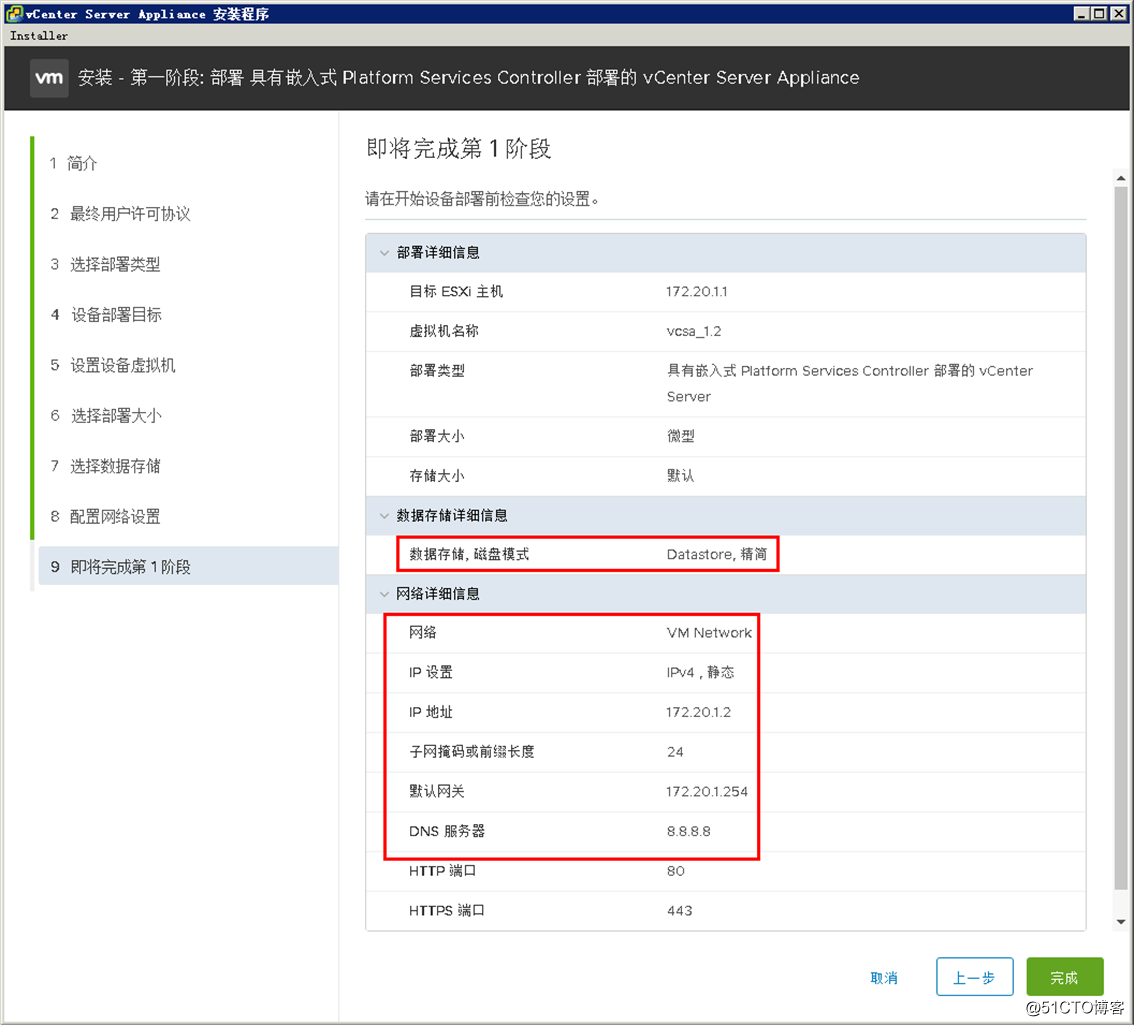Screen dimensions: 1134x1026
Task: Click the VMware vm logo icon
Action: coord(49,78)
